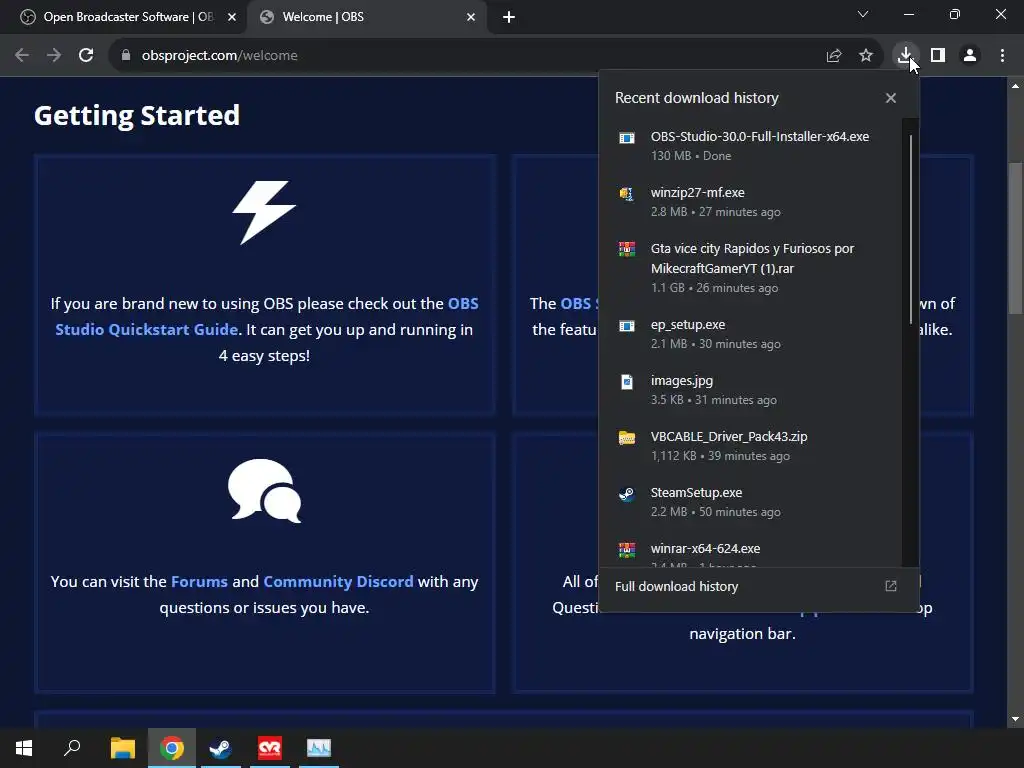
Task: Click the chat bubbles icon
Action: click(x=264, y=490)
